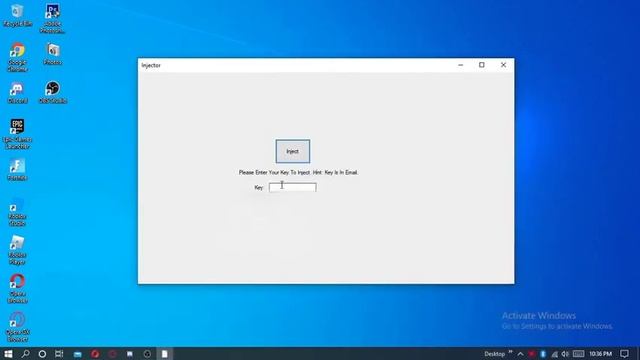Select the Epic Games Launcher shortcut

pos(17,134)
